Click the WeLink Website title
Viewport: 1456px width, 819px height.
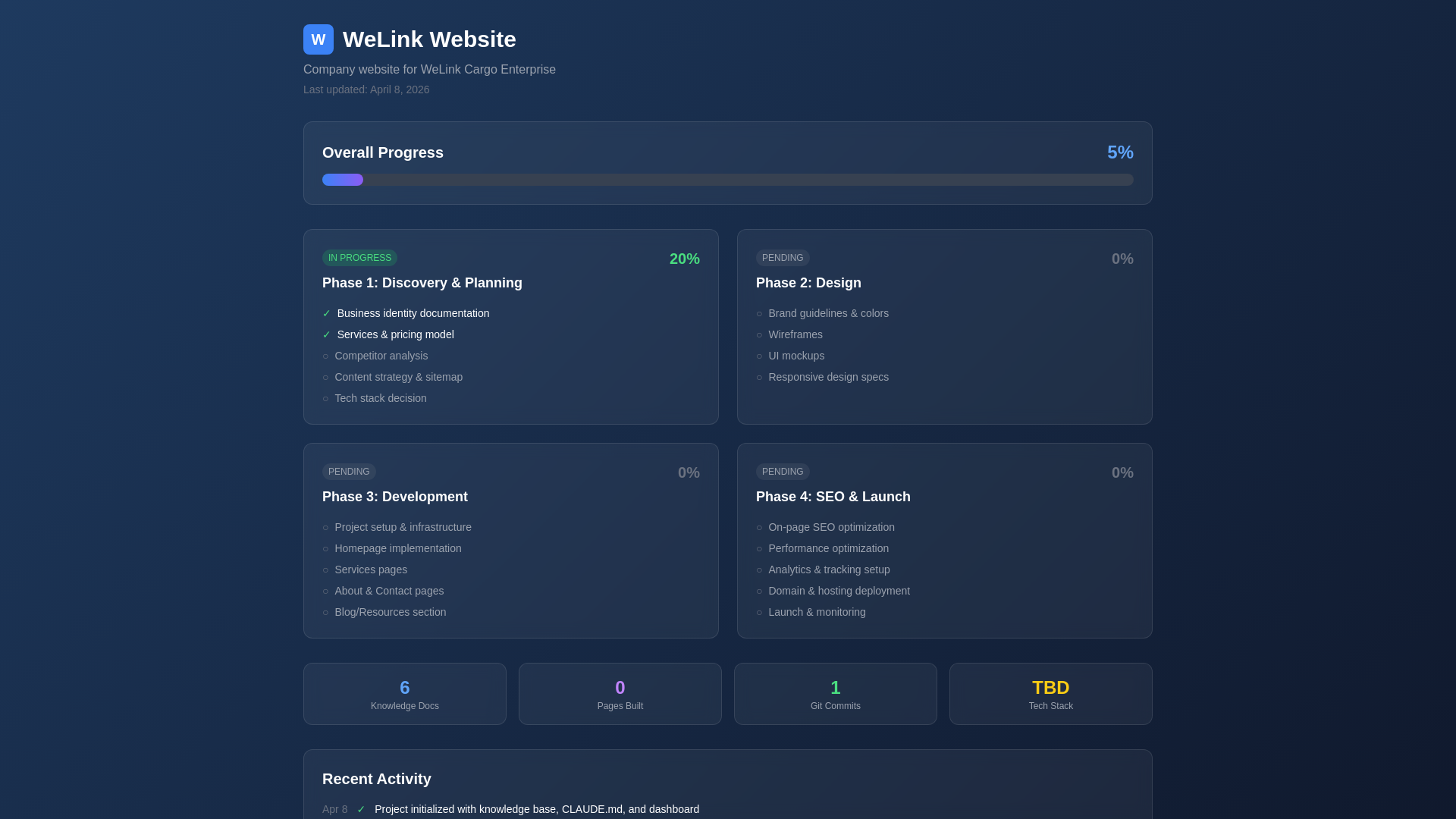(429, 39)
